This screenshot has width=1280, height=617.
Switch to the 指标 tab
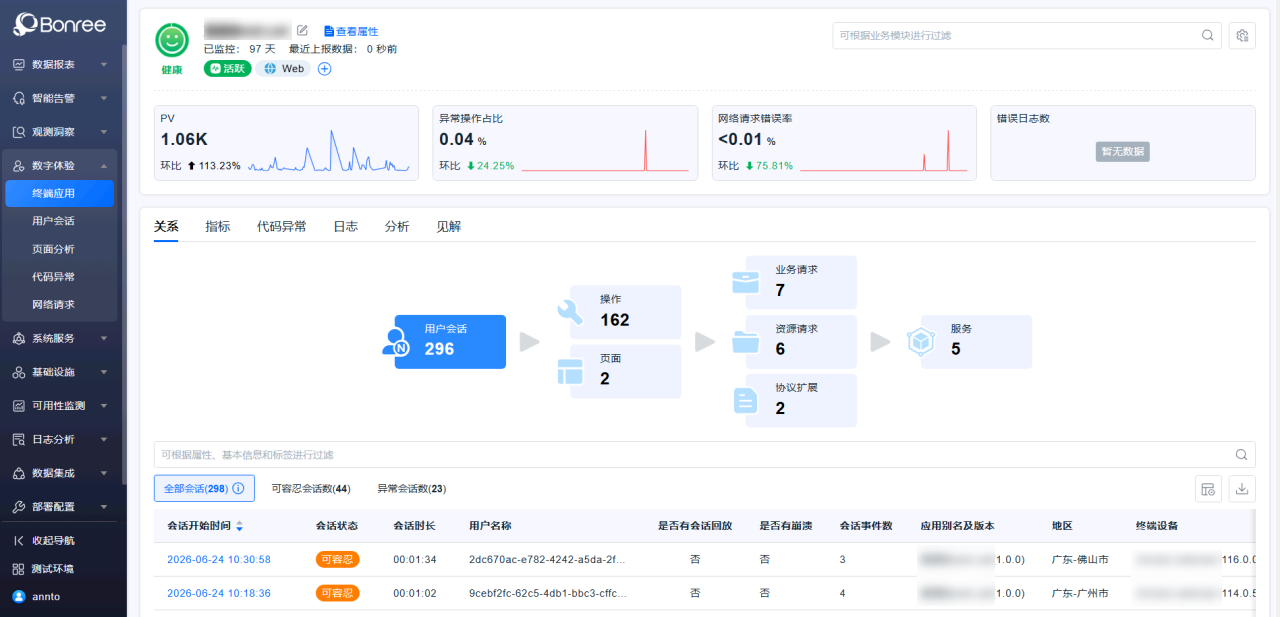[217, 227]
